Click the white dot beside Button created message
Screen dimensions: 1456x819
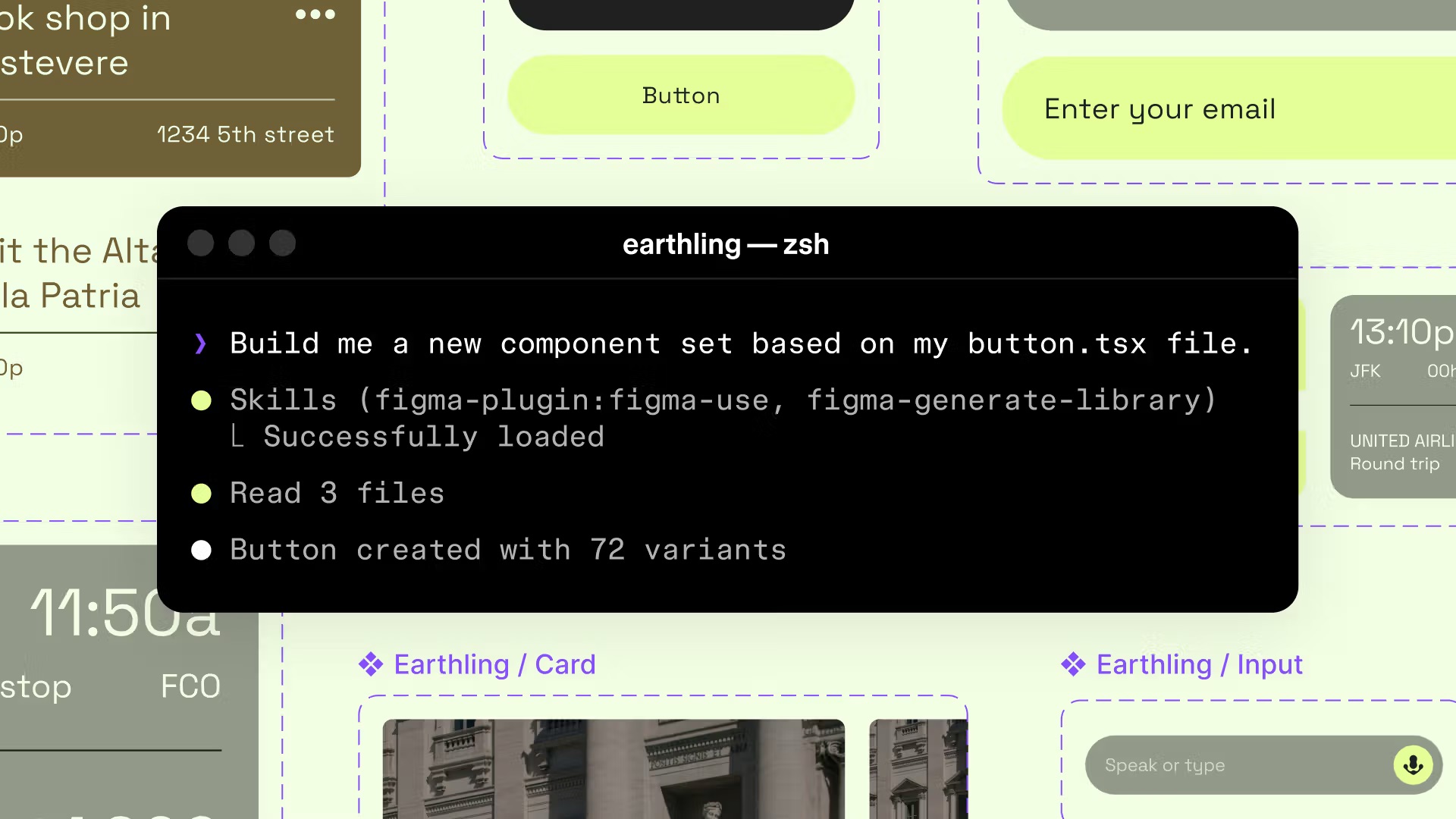201,550
